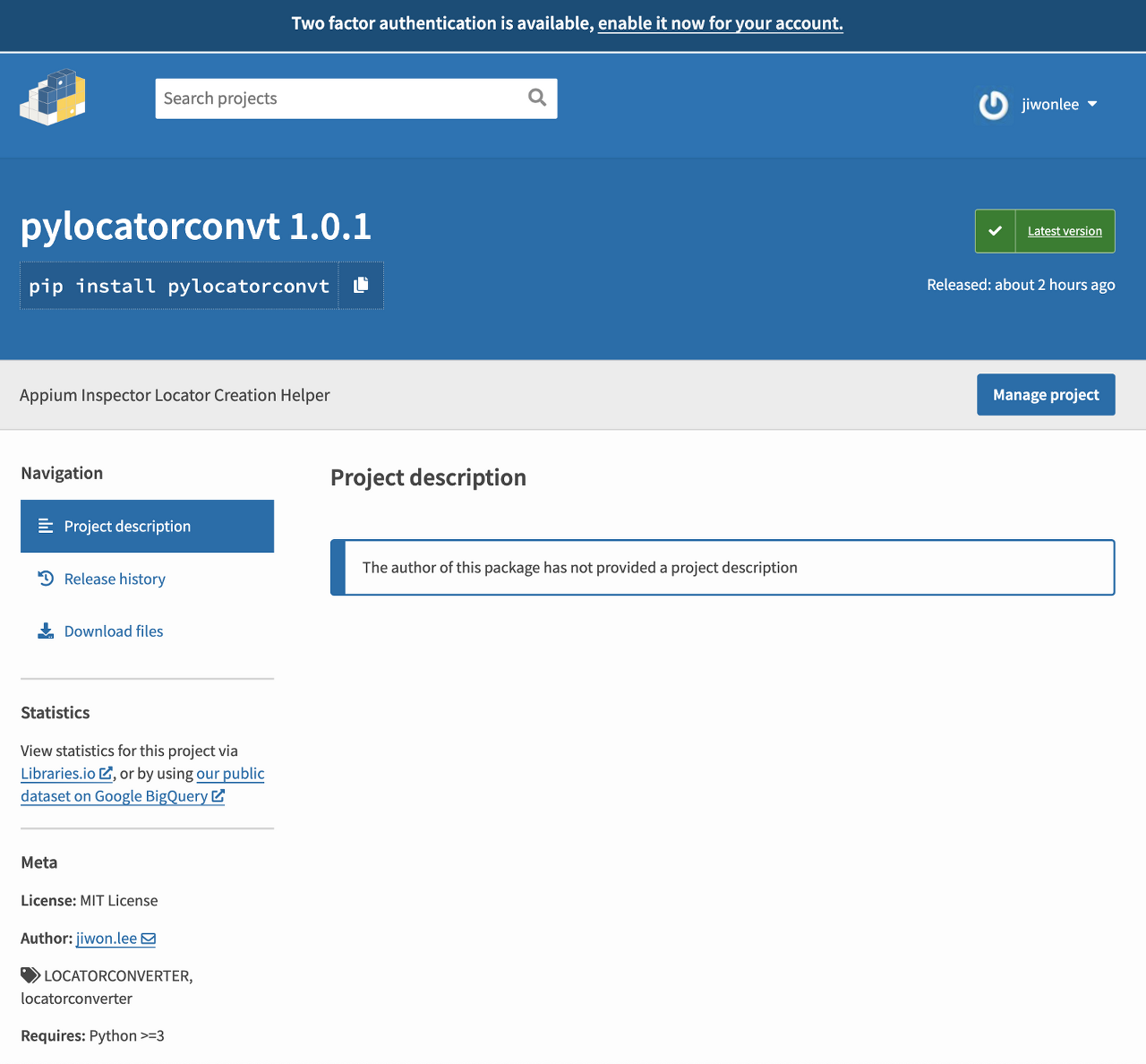Click the Requires Python >=3 text
Image resolution: width=1146 pixels, height=1064 pixels.
pos(92,1035)
